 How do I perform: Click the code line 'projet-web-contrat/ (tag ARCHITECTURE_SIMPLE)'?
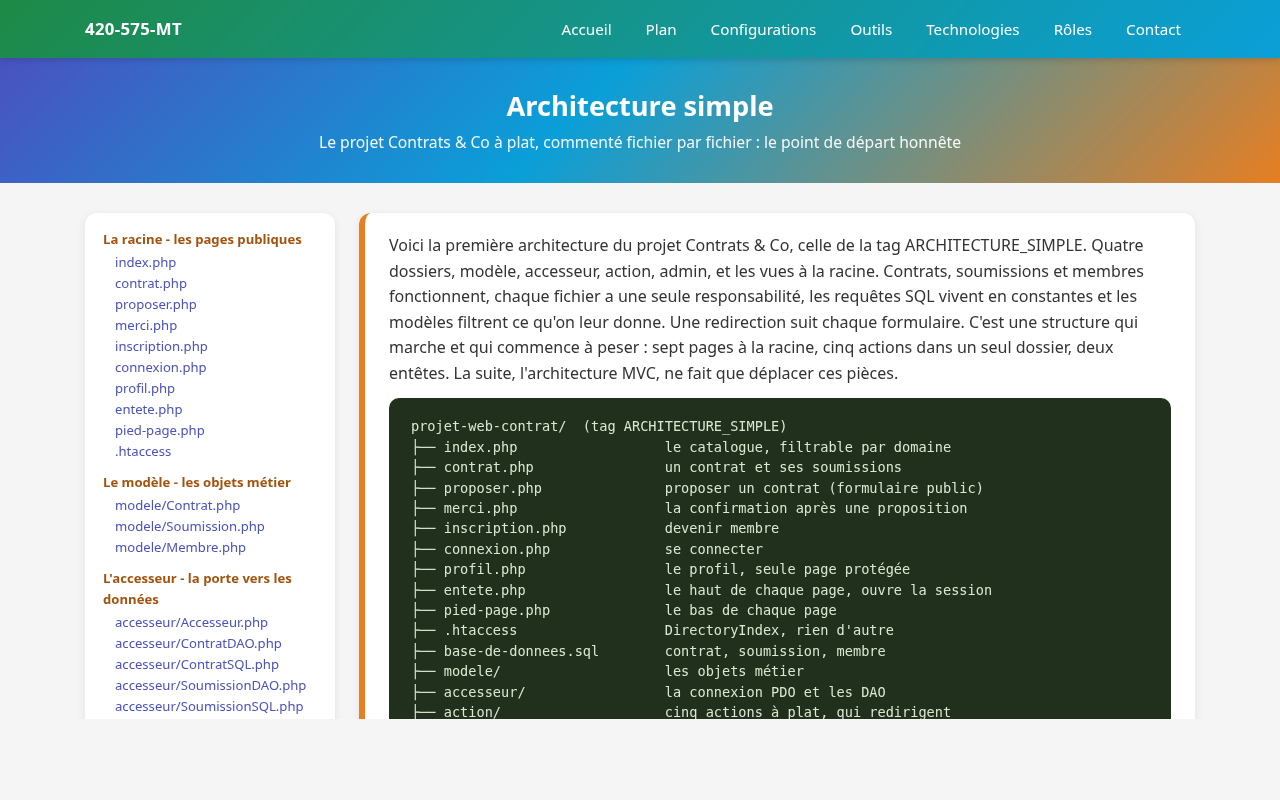coord(599,426)
